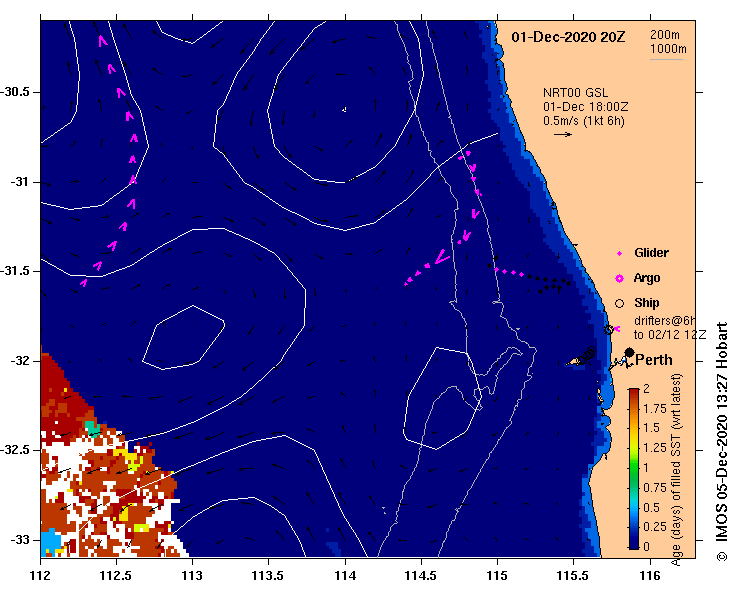
Task: Click the 'to 02/12 12Z' text
Action: [670, 335]
